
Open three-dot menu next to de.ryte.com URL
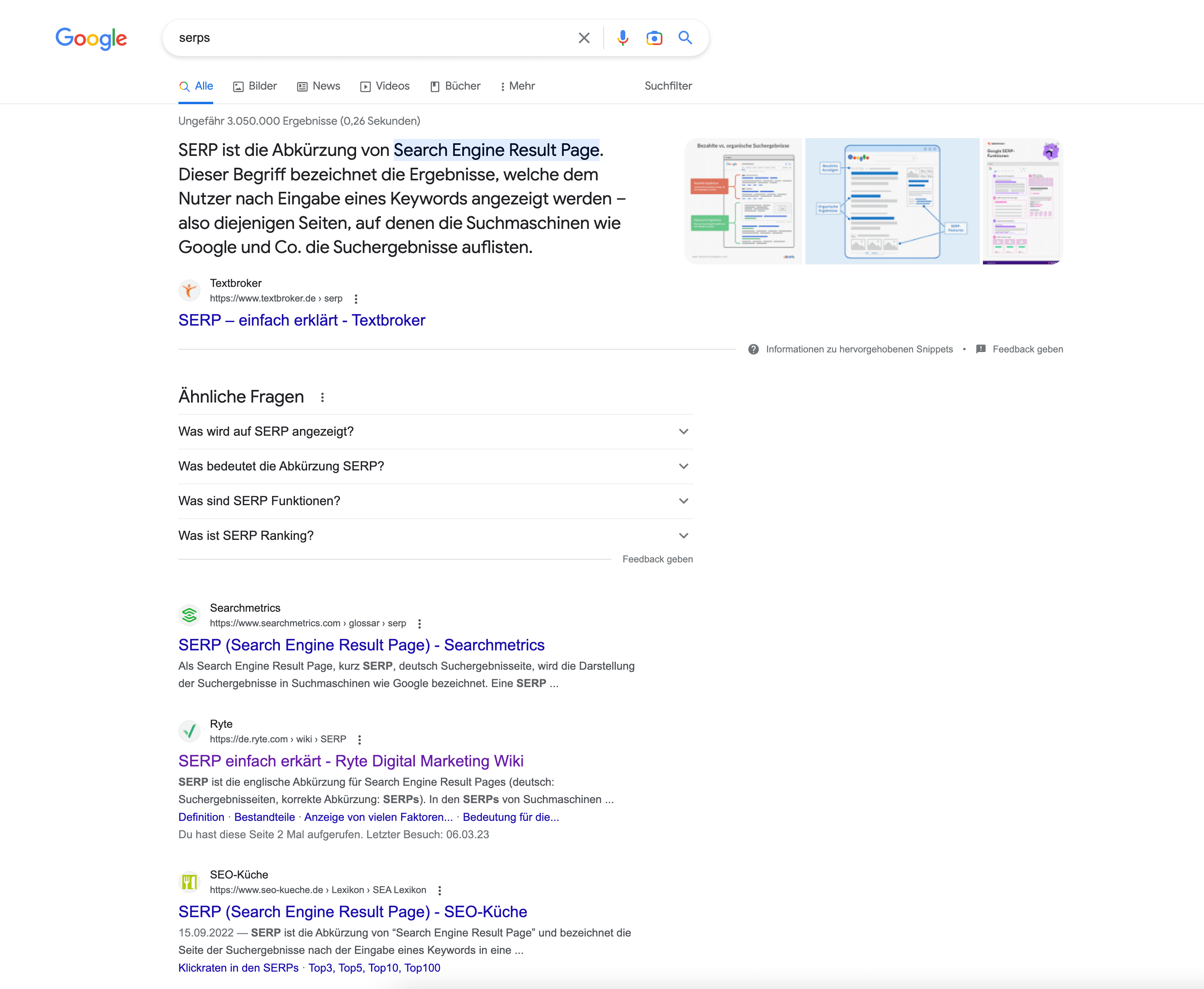(360, 740)
